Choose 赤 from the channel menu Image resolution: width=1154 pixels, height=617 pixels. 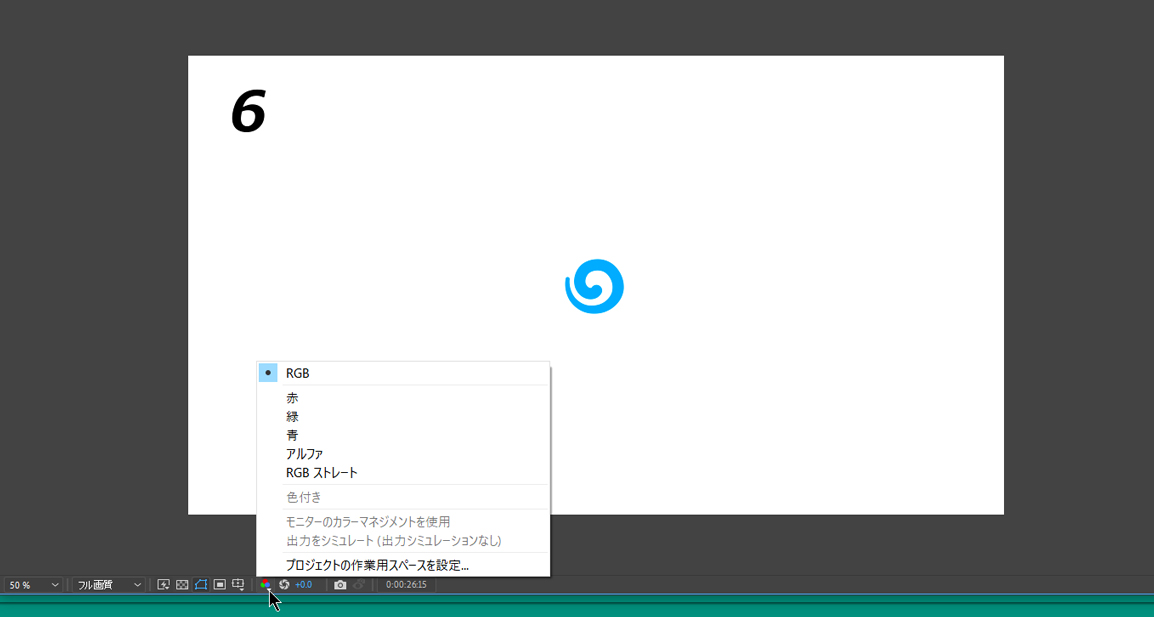coord(292,398)
